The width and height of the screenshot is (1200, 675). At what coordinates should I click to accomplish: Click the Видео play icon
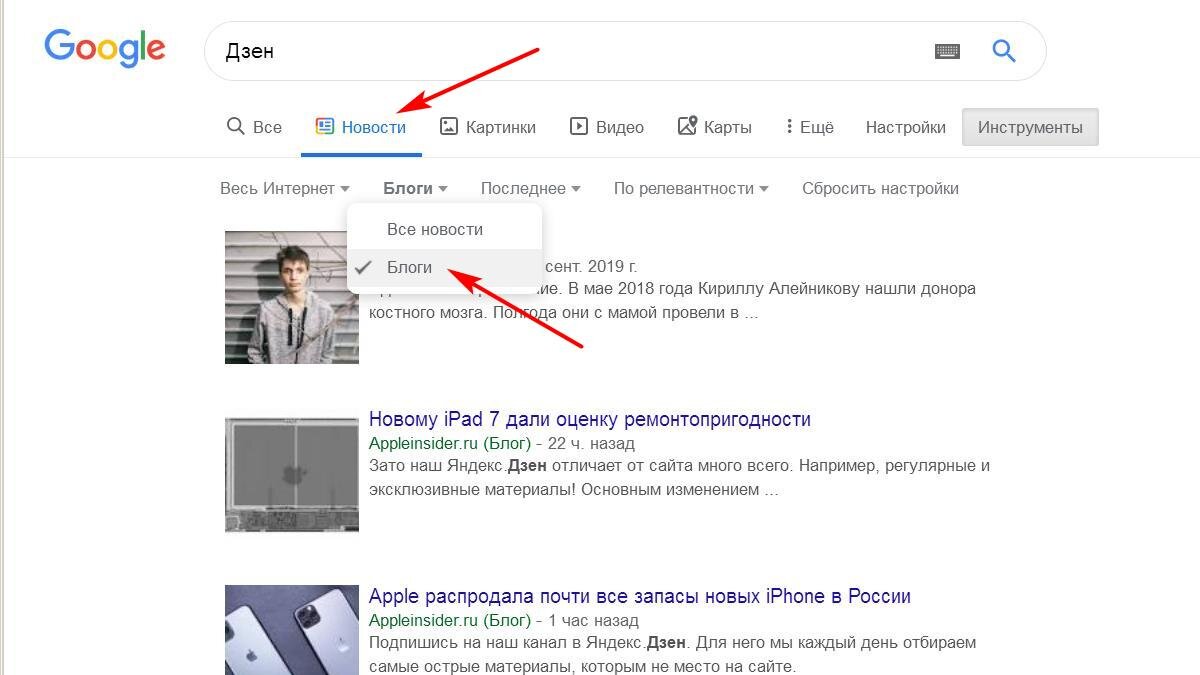578,126
